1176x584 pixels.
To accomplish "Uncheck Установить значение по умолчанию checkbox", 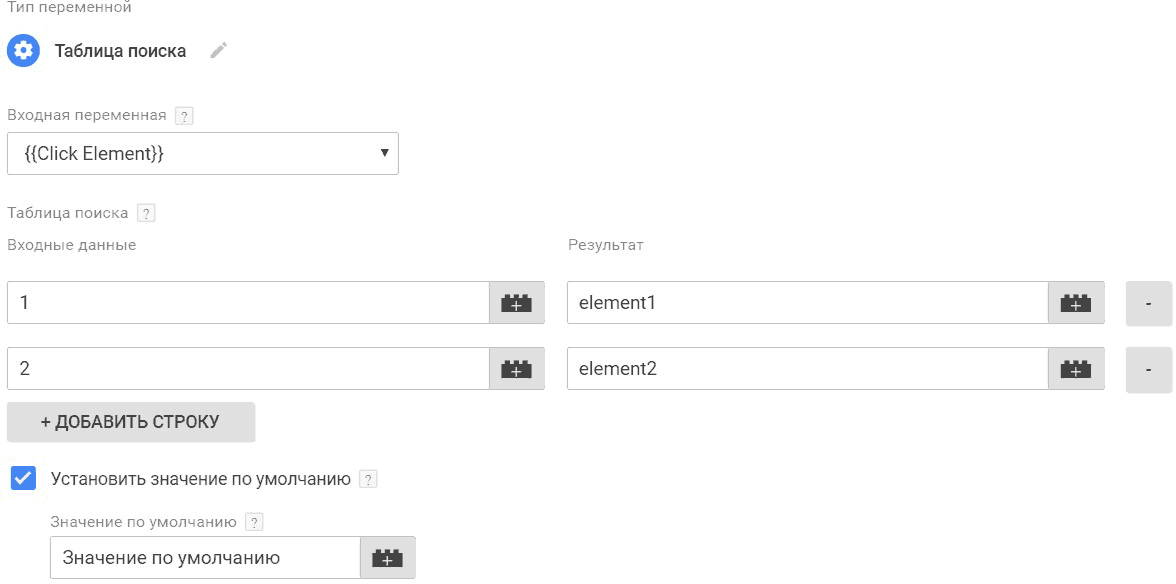I will [23, 478].
